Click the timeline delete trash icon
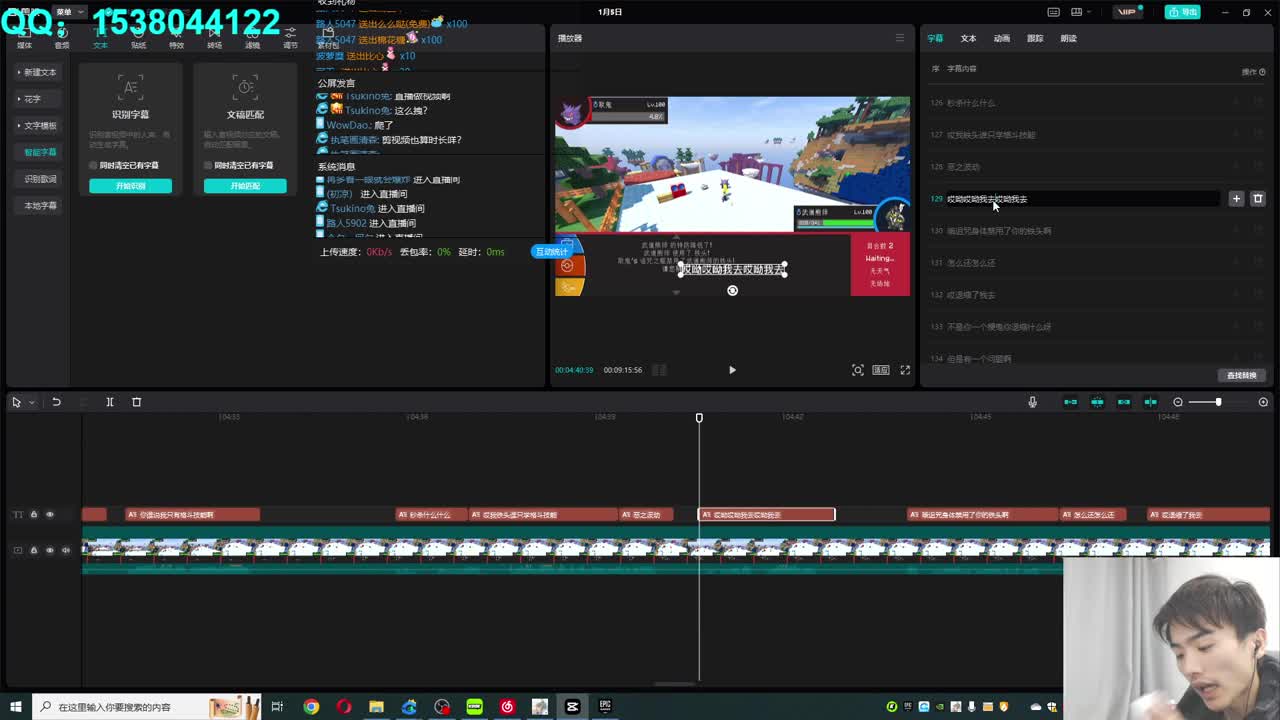 (x=137, y=402)
